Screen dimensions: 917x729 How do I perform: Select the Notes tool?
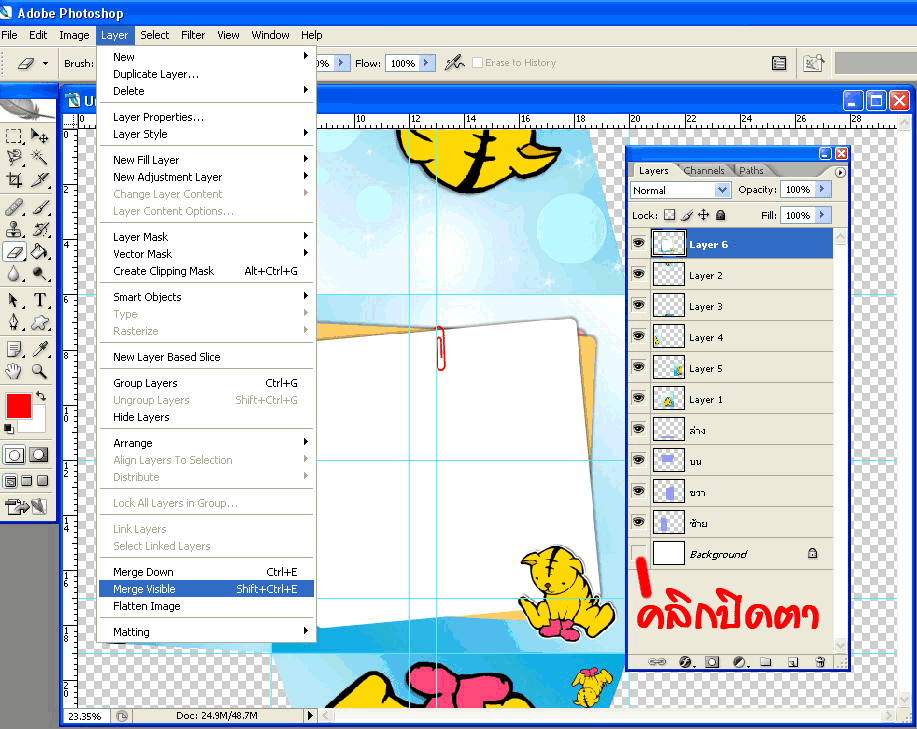(x=14, y=350)
